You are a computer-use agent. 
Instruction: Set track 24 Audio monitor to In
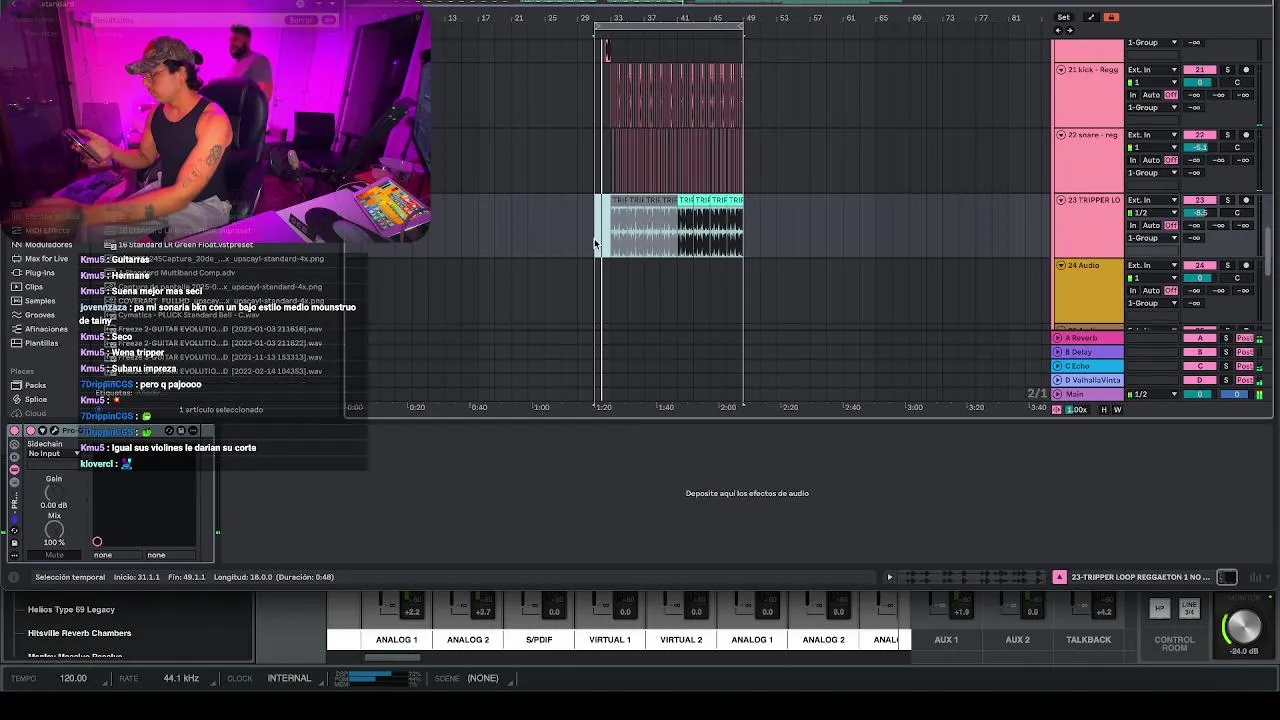click(1133, 291)
